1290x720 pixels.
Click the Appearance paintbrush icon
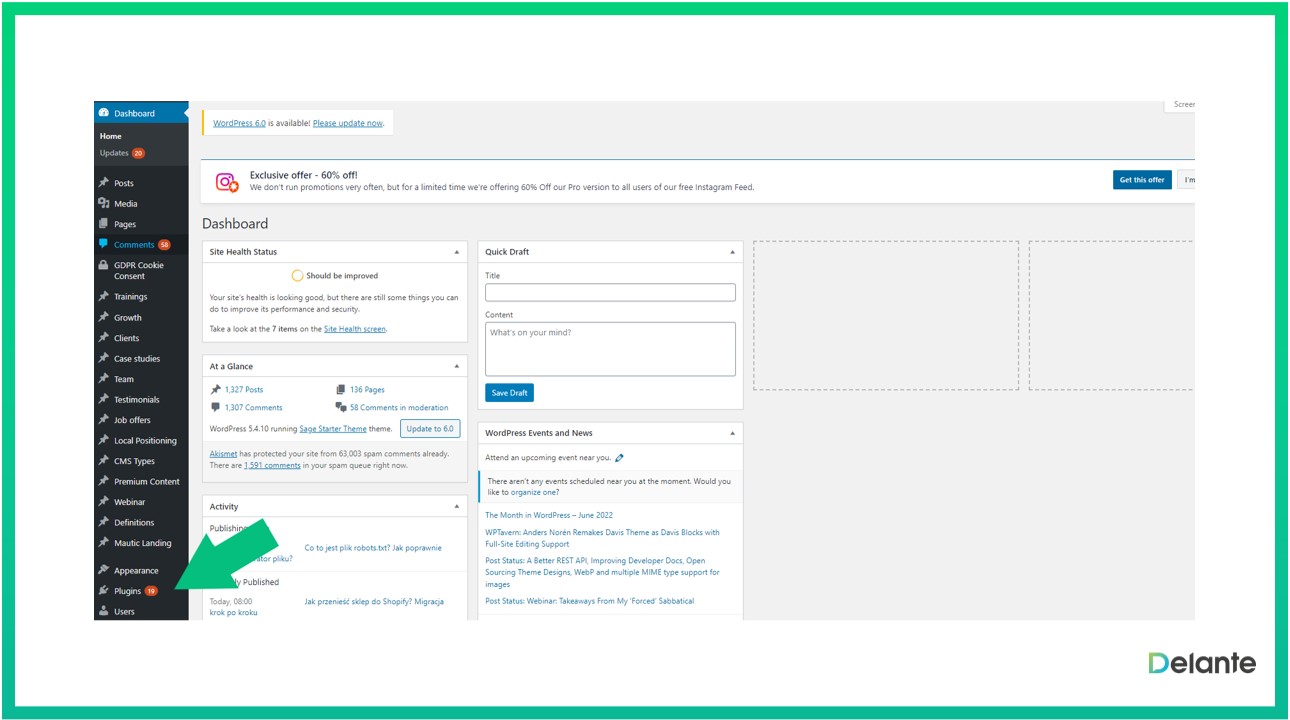pyautogui.click(x=104, y=570)
